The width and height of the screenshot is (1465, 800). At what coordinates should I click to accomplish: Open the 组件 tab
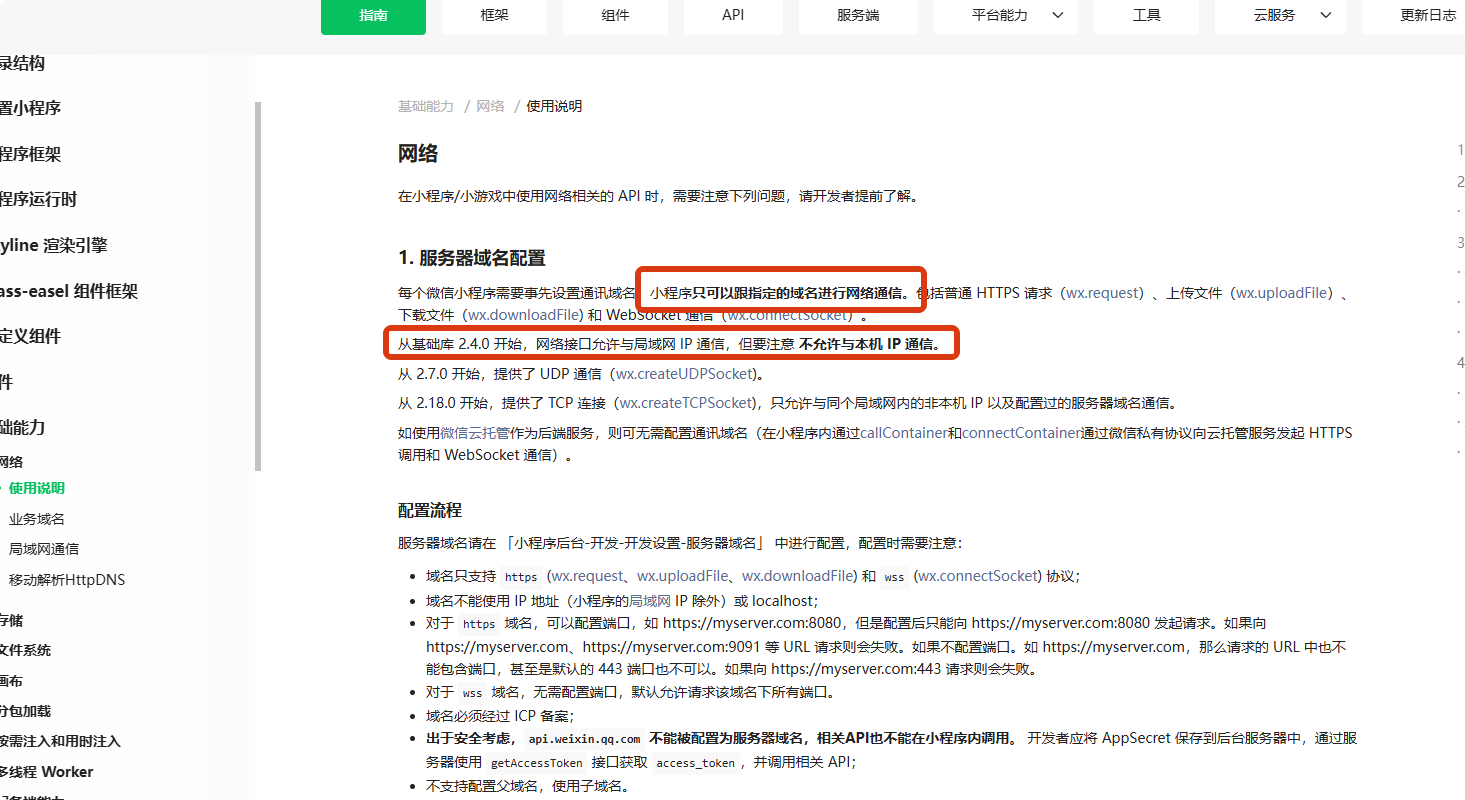[x=615, y=15]
